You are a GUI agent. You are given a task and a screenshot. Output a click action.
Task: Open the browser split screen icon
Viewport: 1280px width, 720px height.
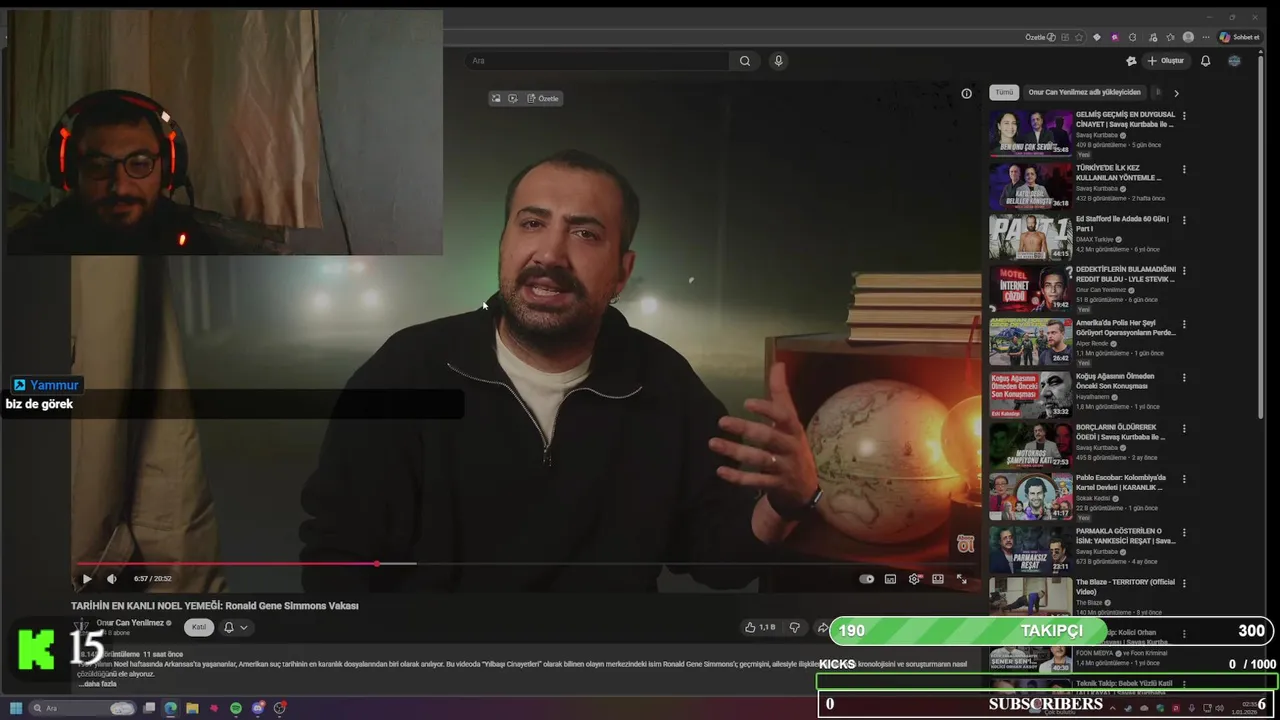(1064, 37)
